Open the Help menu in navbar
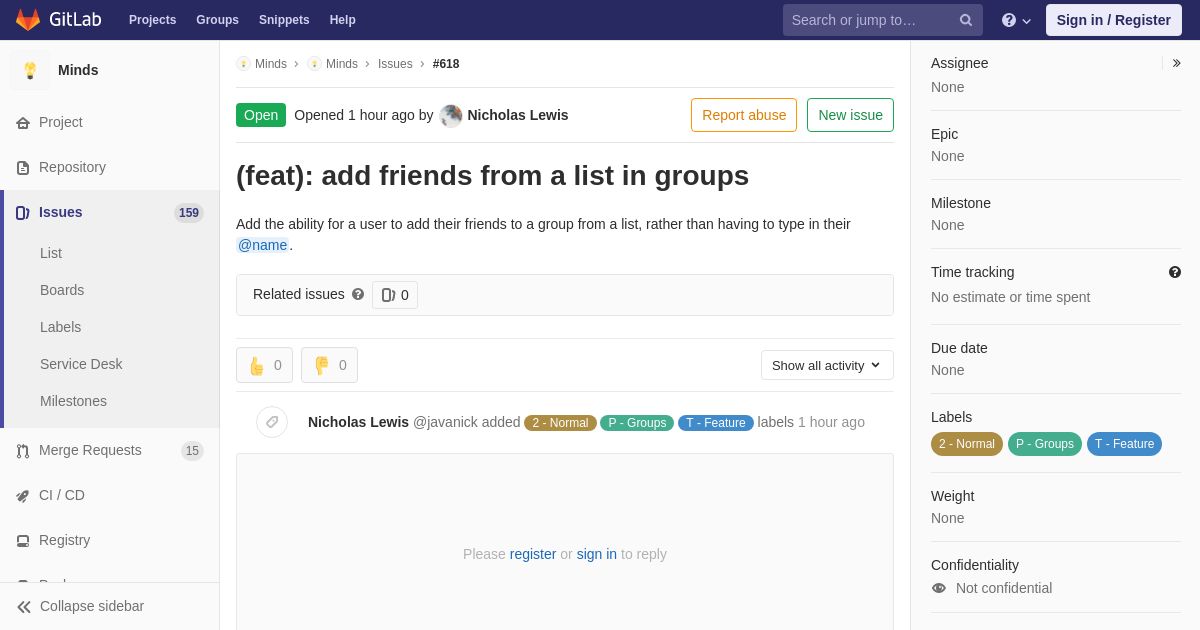Image resolution: width=1200 pixels, height=630 pixels. [x=343, y=20]
